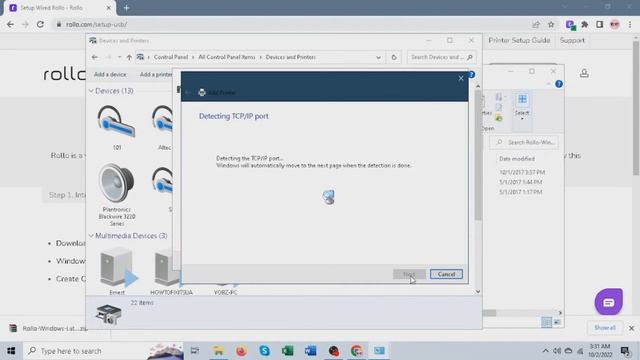This screenshot has width=640, height=360.
Task: Share this page icon in address bar
Action: 536,24
